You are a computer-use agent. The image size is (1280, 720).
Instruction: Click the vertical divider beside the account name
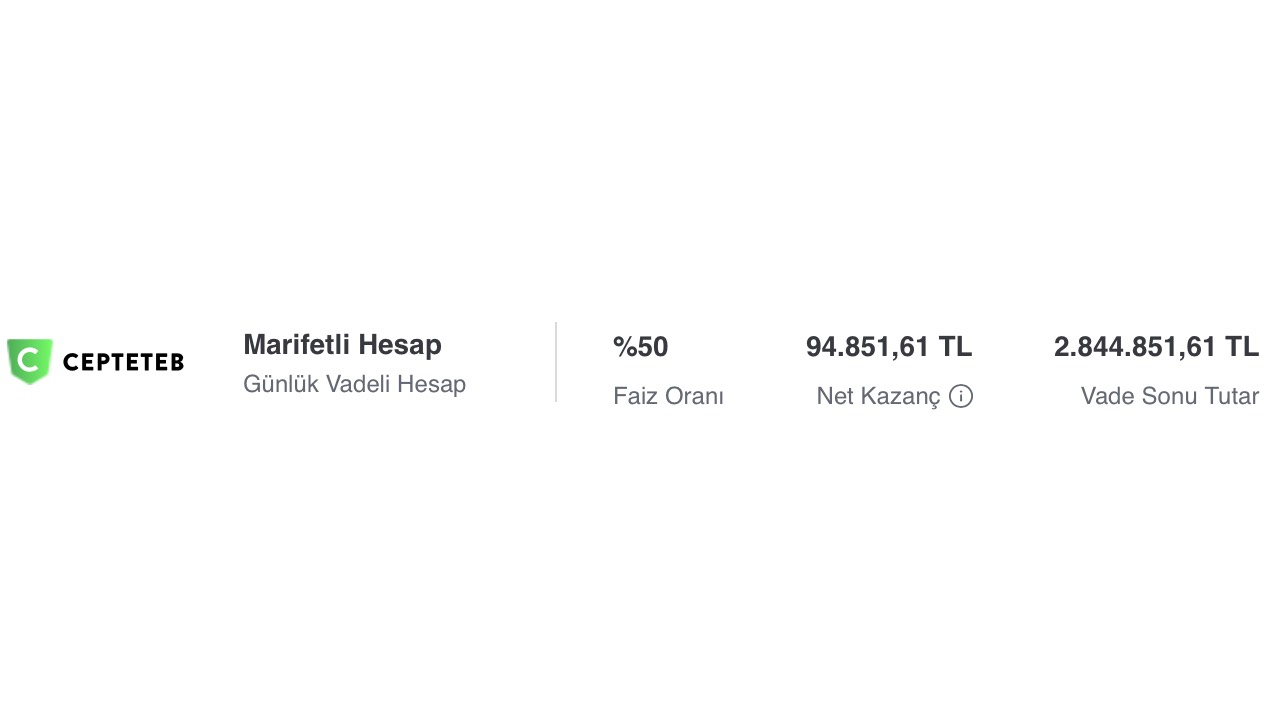[x=556, y=362]
